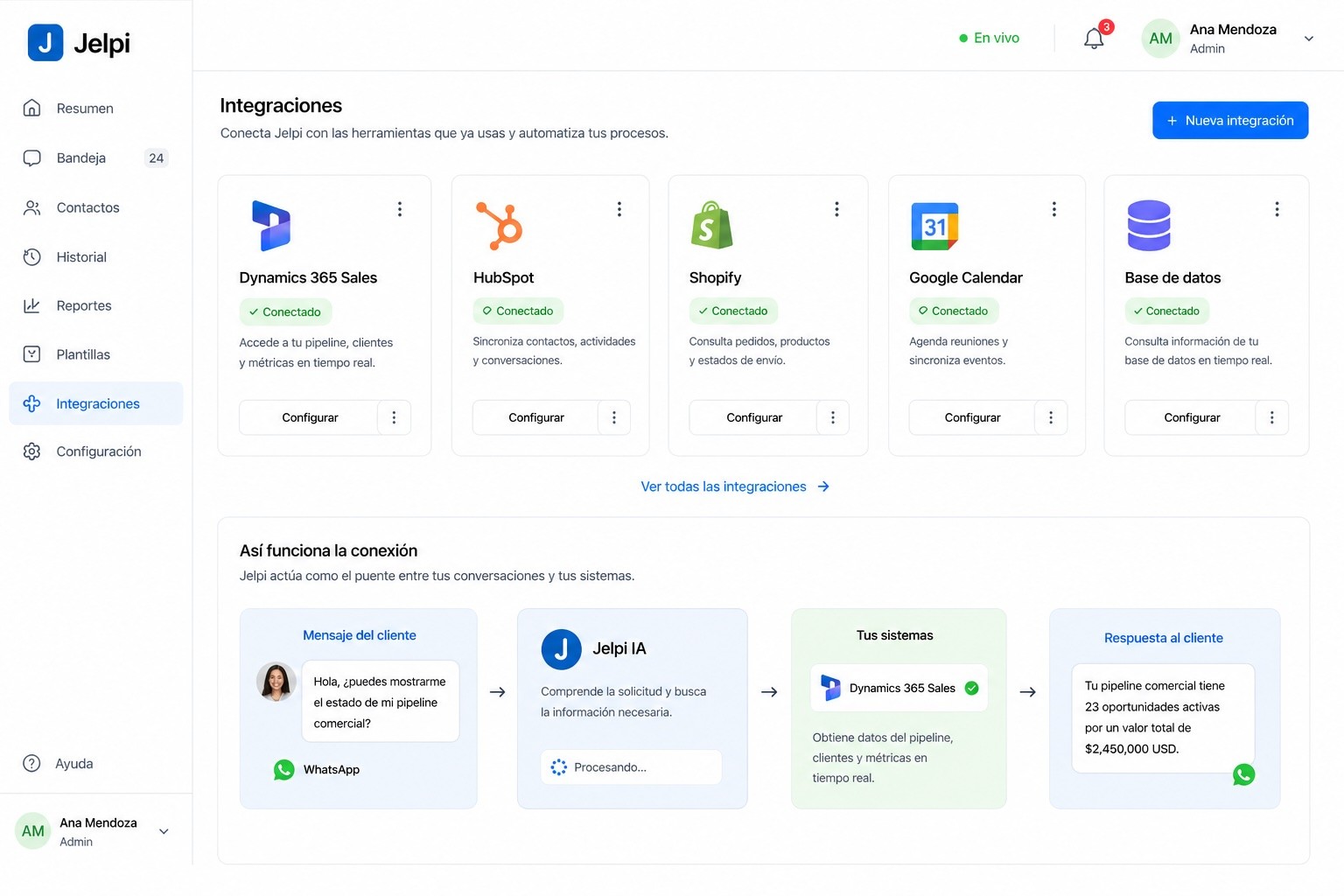
Task: Open Ayuda help link
Action: 59,764
